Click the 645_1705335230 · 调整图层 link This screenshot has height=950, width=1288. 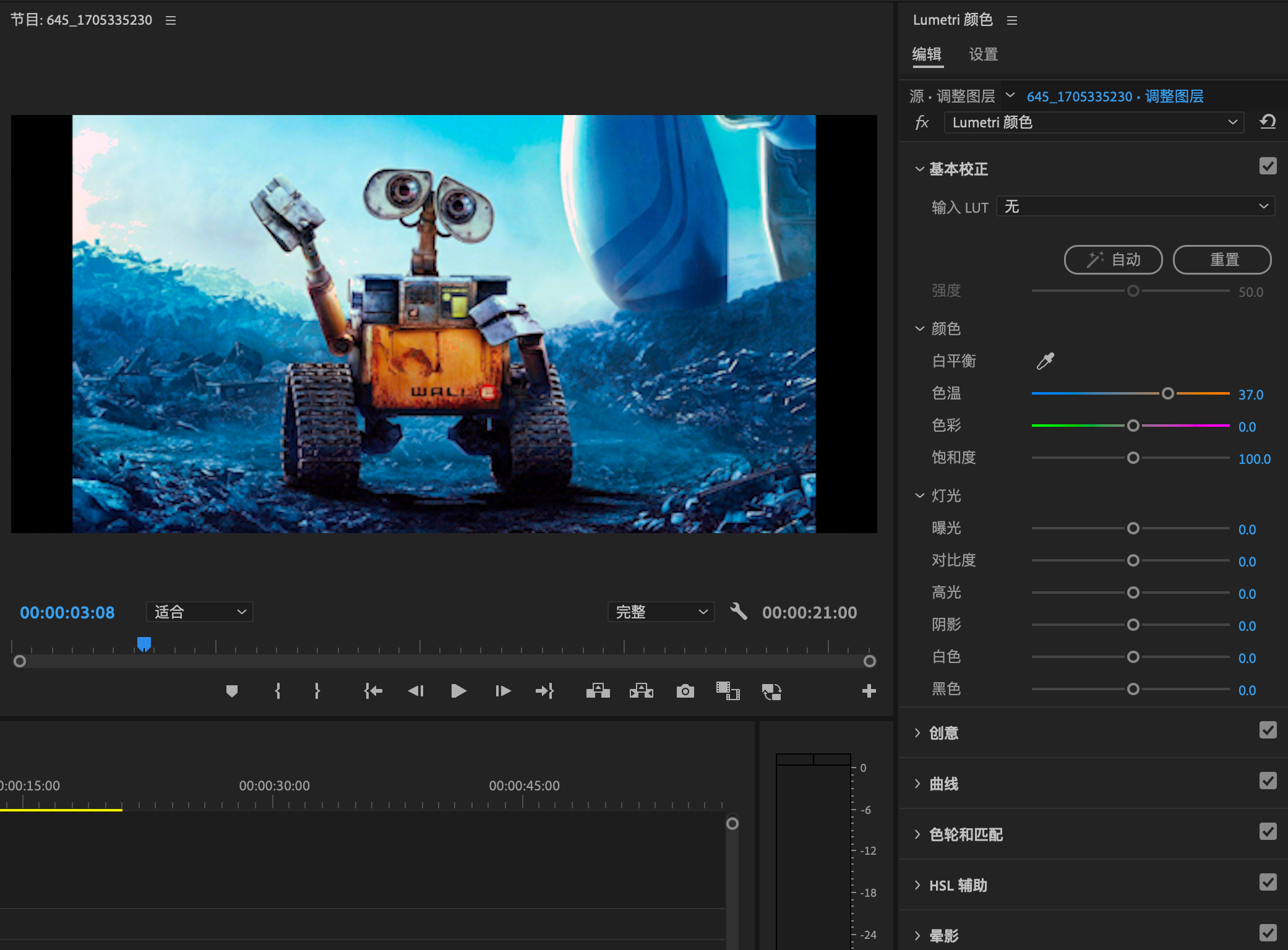coord(1115,96)
